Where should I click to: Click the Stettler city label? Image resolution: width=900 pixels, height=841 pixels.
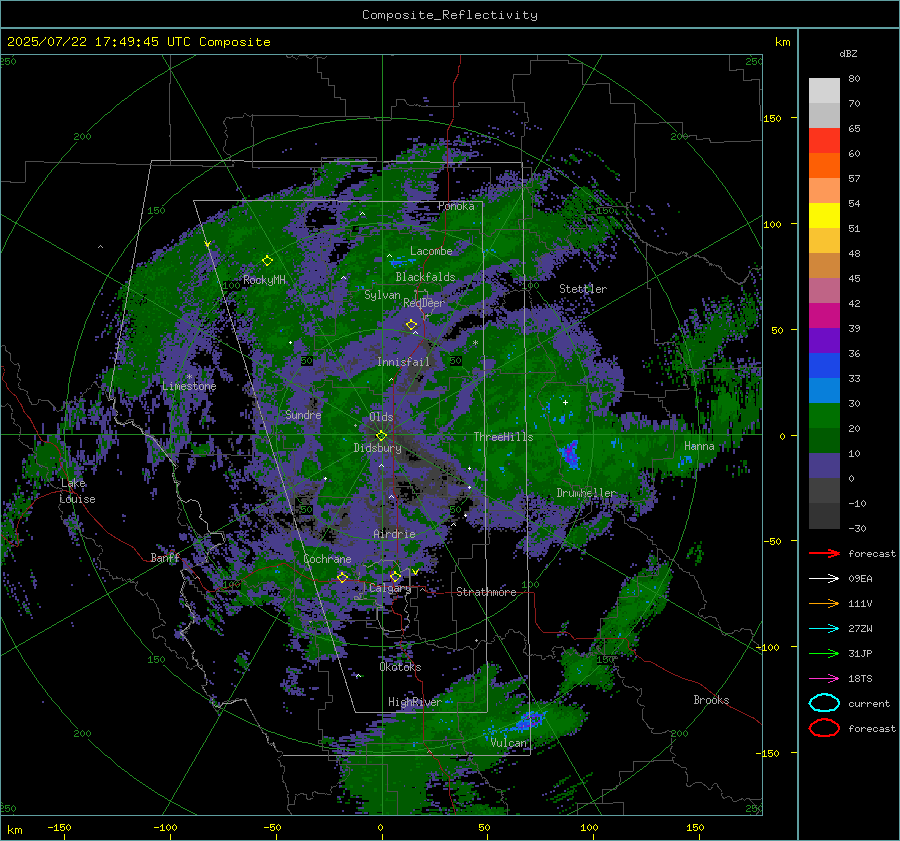(583, 289)
